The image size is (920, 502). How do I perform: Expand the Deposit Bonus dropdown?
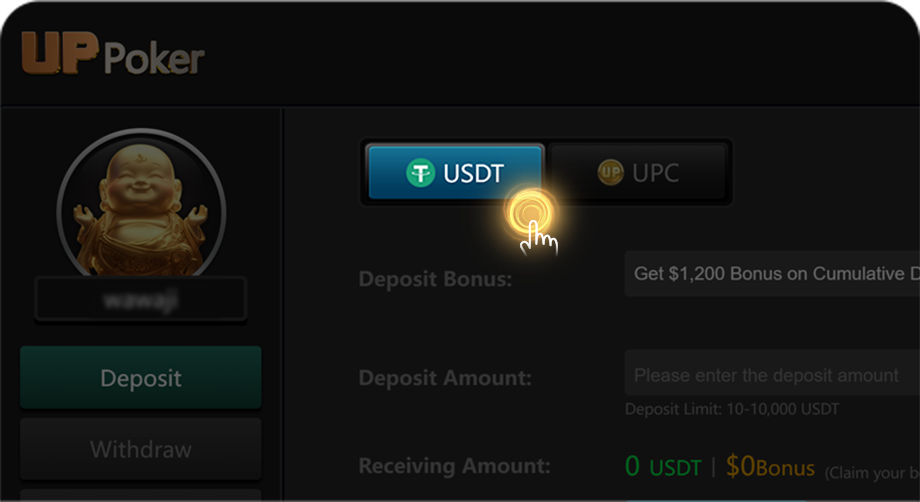point(770,273)
